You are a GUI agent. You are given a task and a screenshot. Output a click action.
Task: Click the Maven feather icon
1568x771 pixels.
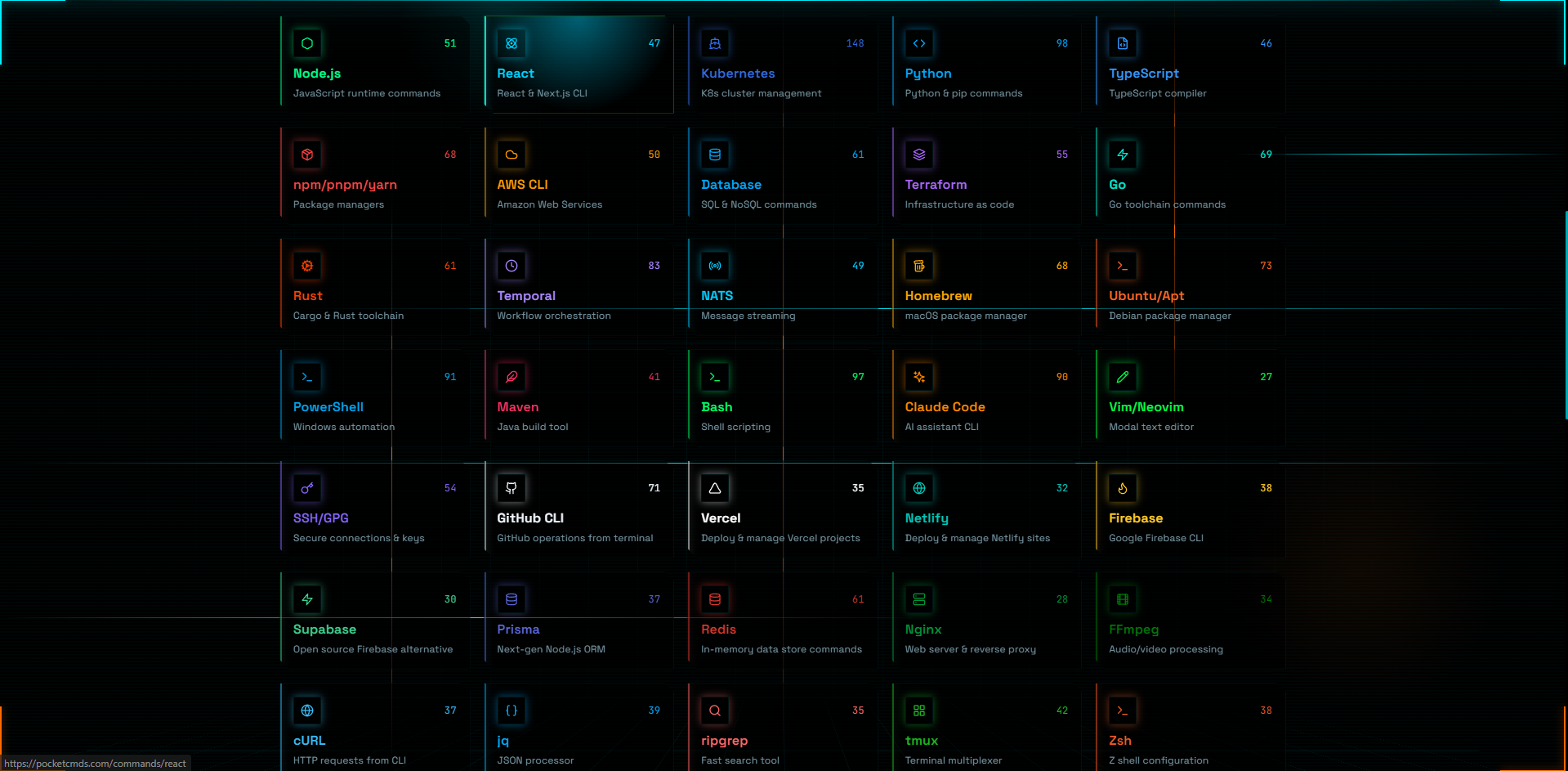[x=511, y=377]
